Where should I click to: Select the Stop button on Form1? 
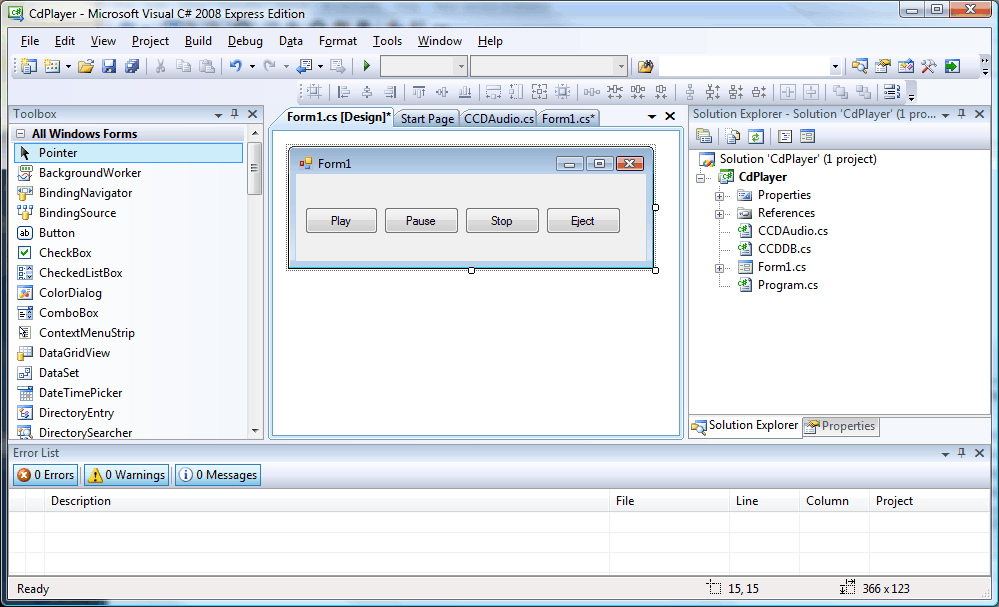[x=502, y=221]
